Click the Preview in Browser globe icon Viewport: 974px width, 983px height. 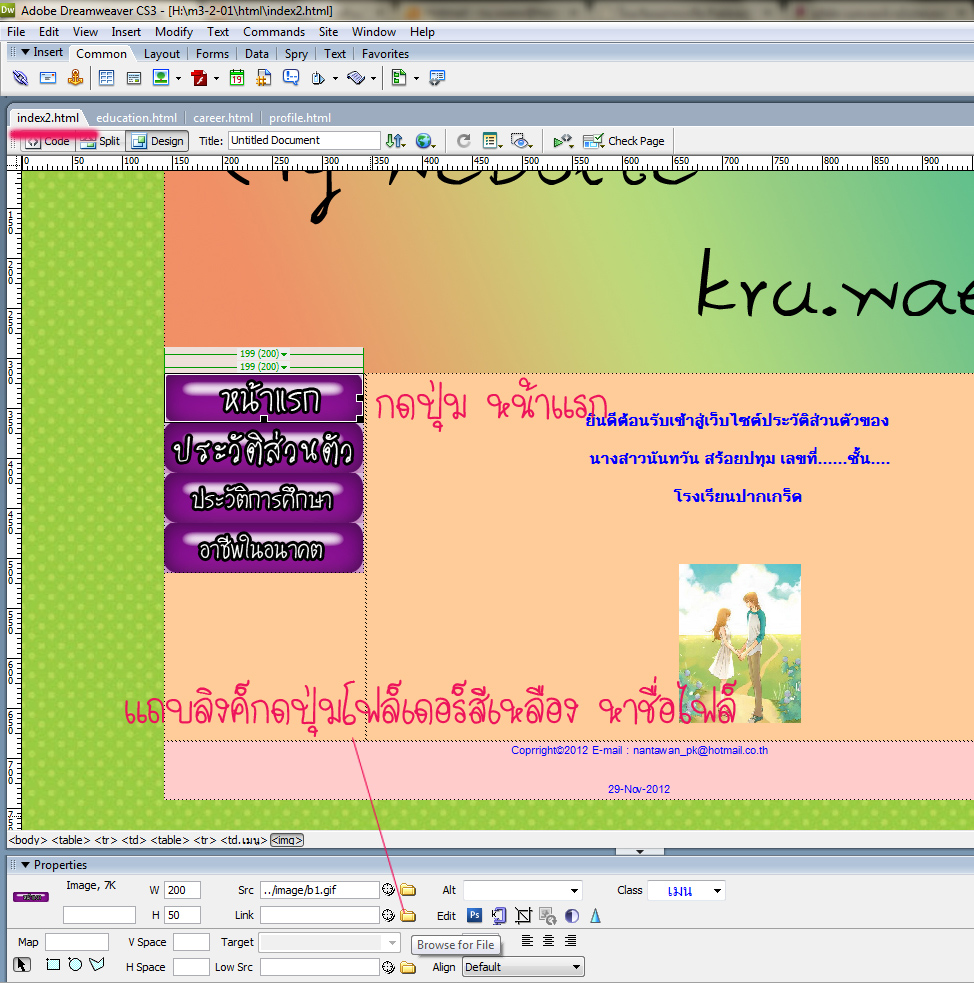tap(425, 141)
